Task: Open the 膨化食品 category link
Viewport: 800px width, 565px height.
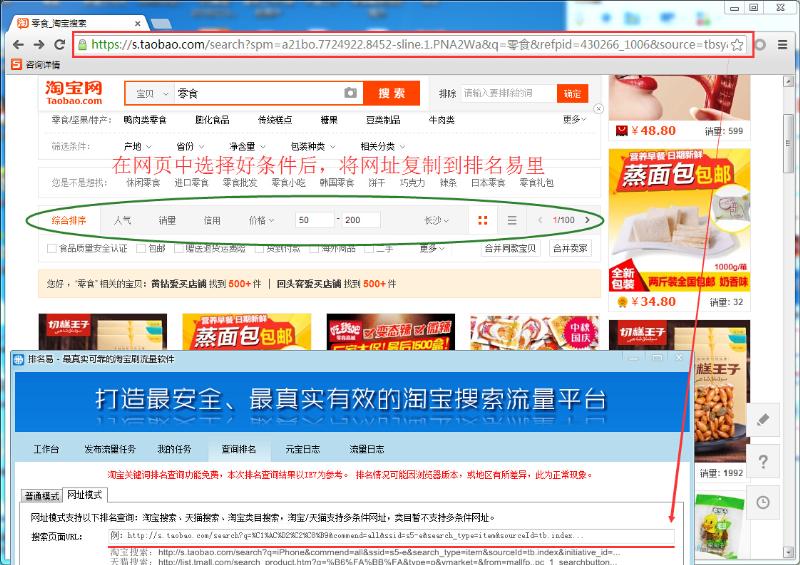Action: point(212,119)
